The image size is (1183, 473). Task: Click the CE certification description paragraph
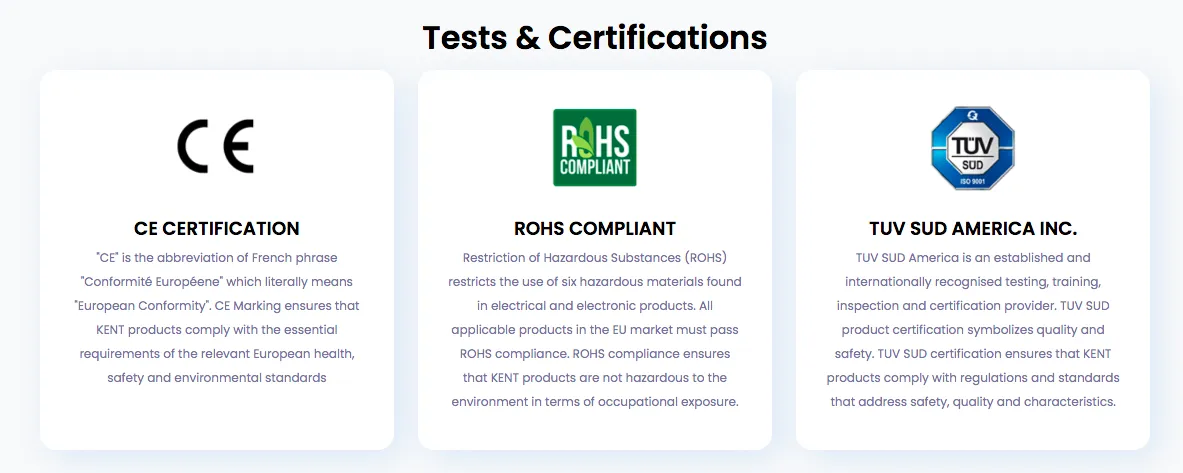tap(217, 318)
